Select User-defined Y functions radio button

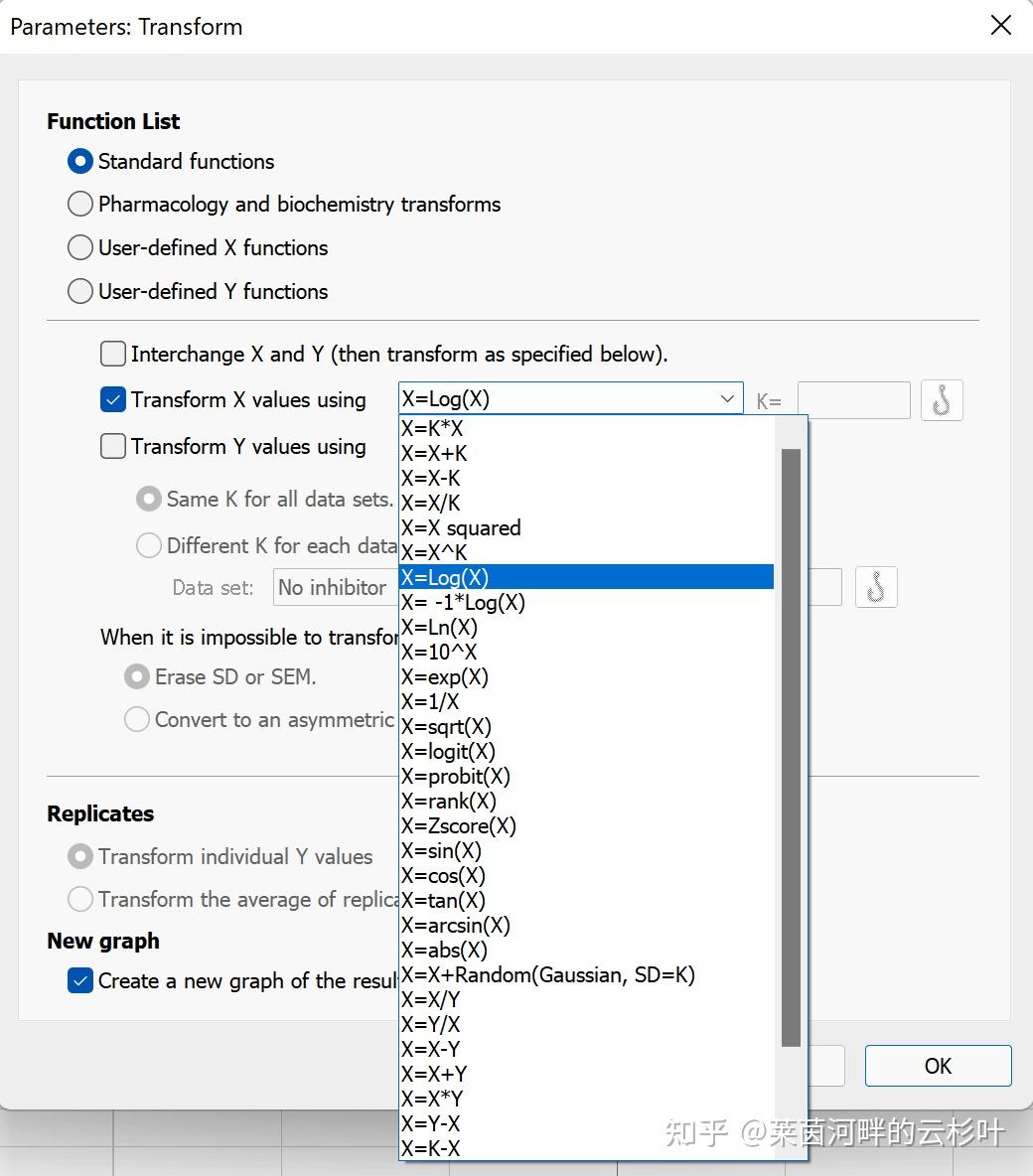tap(80, 291)
